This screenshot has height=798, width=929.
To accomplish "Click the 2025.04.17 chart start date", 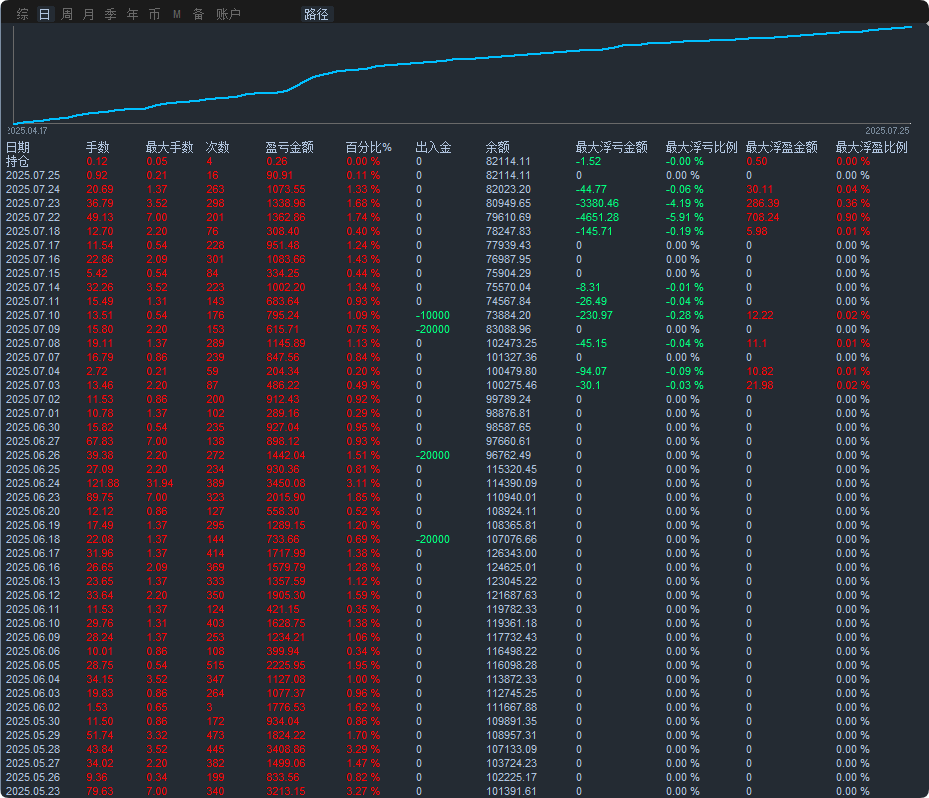I will coord(27,131).
